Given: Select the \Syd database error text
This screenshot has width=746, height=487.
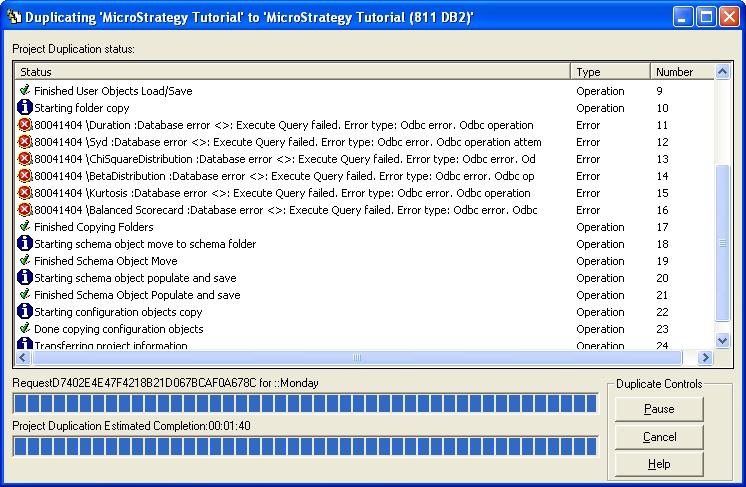Looking at the screenshot, I should [288, 142].
